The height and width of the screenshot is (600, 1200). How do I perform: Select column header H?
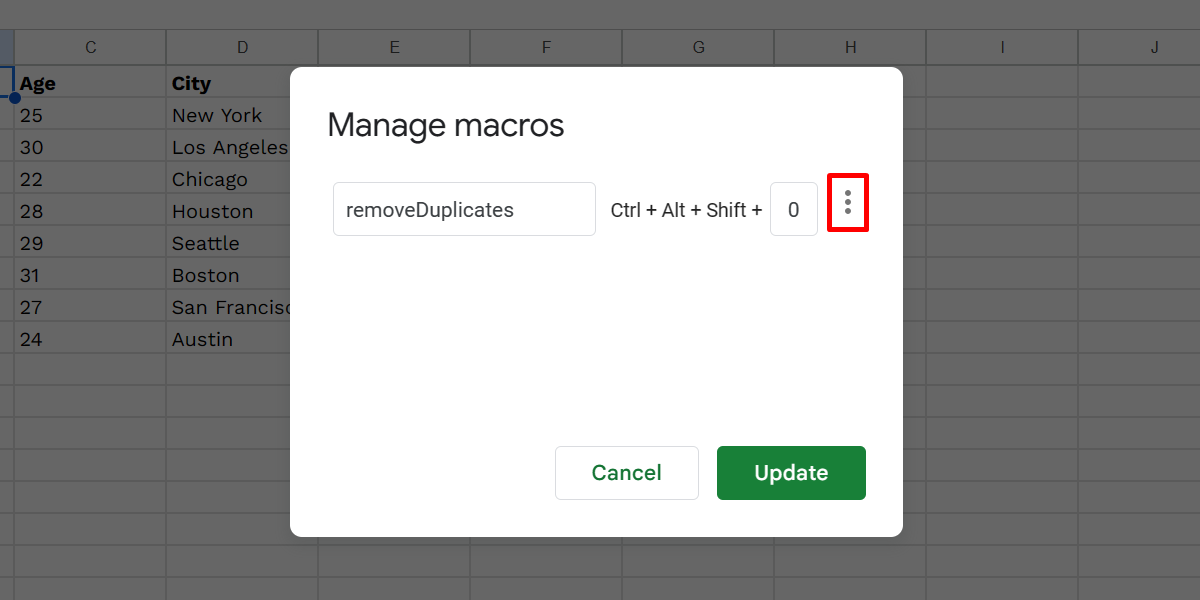849,46
